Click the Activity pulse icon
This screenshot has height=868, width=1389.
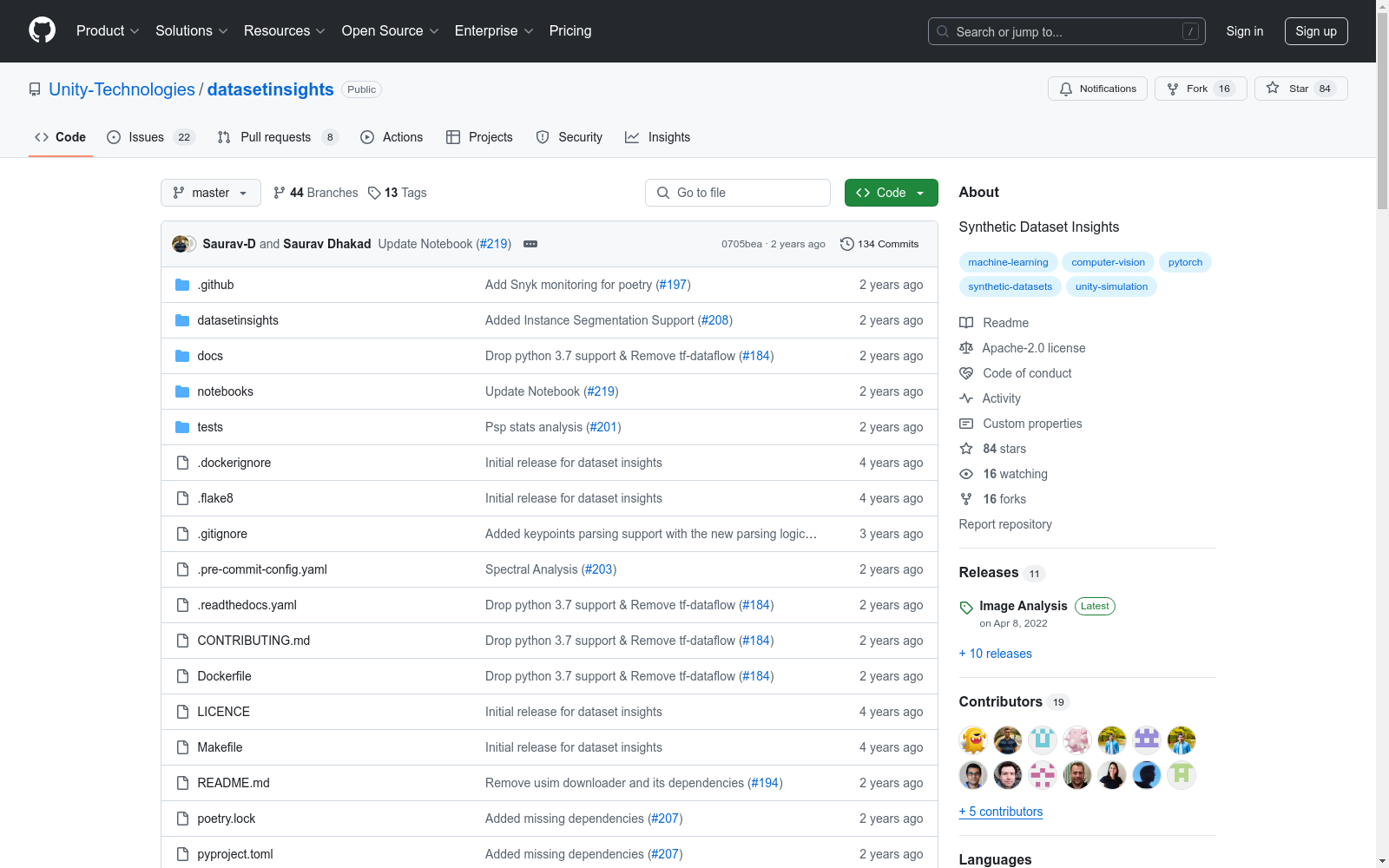[x=966, y=398]
